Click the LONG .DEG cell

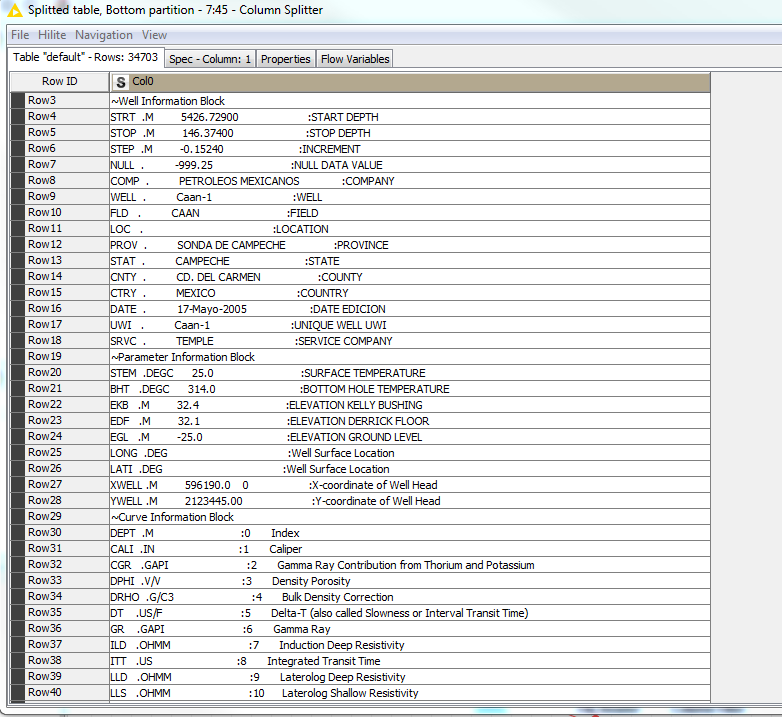(x=410, y=453)
